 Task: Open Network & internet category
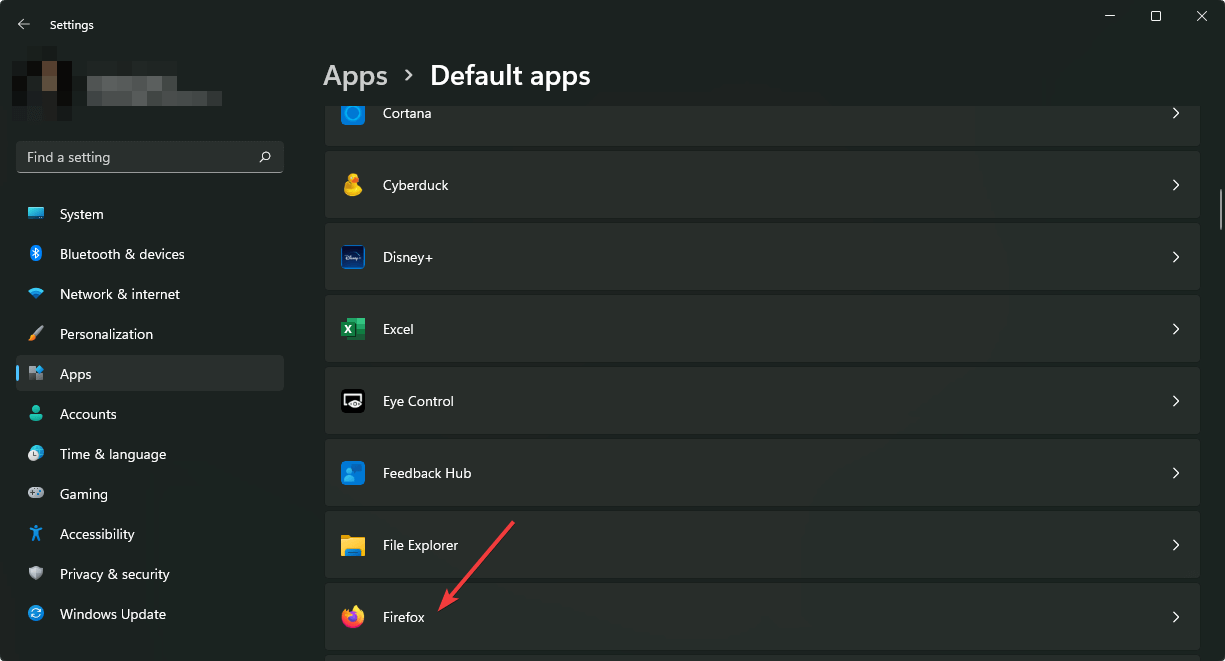point(150,294)
